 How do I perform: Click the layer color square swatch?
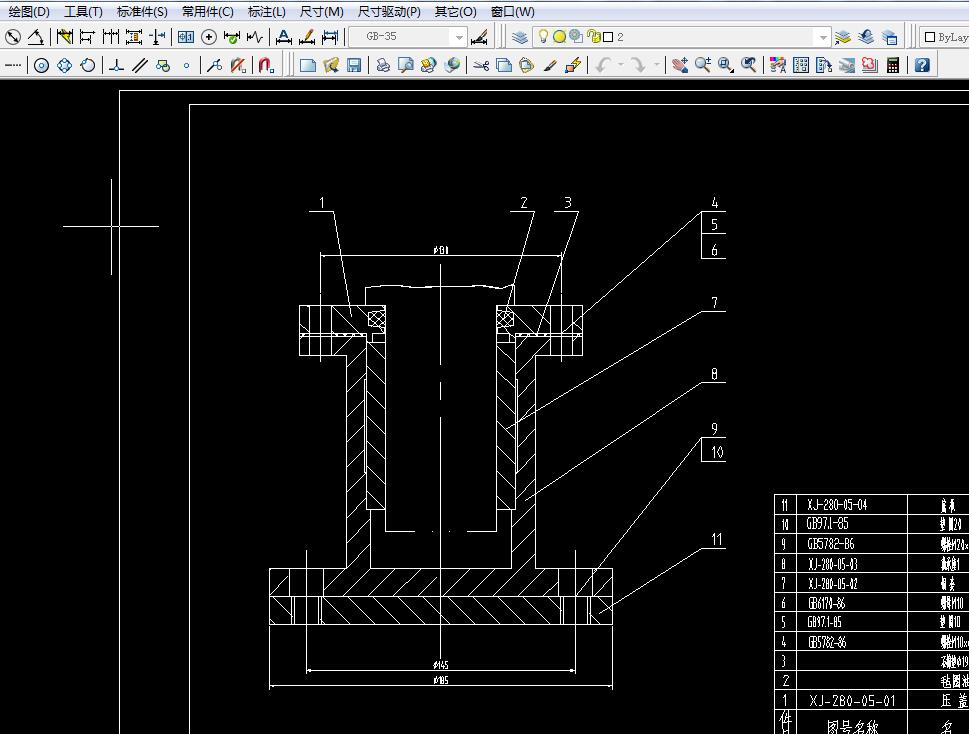coord(608,37)
